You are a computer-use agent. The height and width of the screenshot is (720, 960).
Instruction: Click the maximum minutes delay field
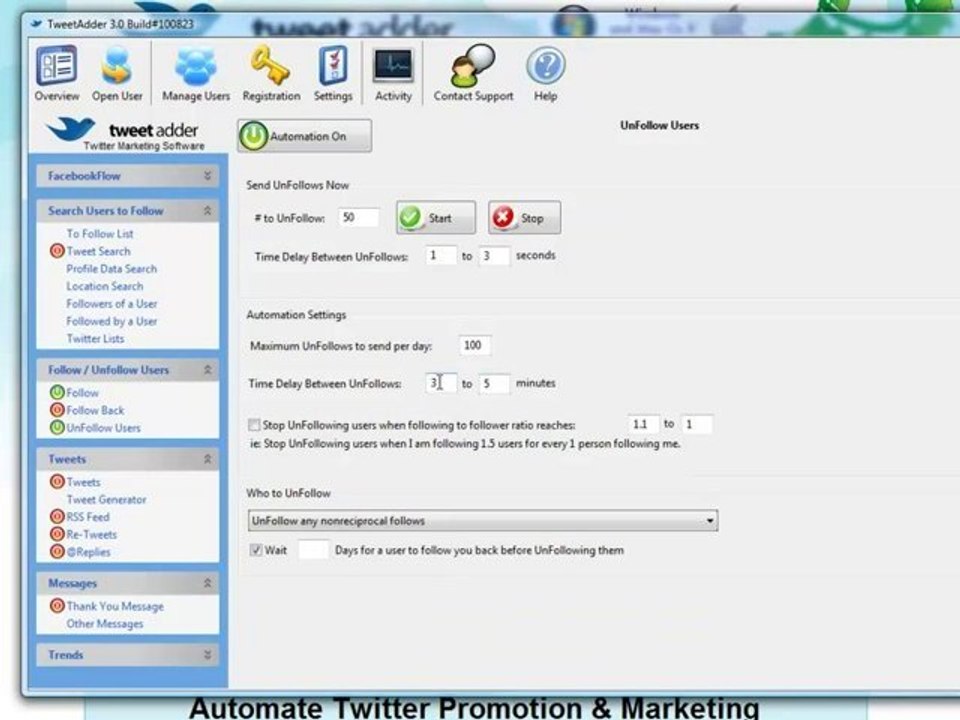(x=494, y=383)
